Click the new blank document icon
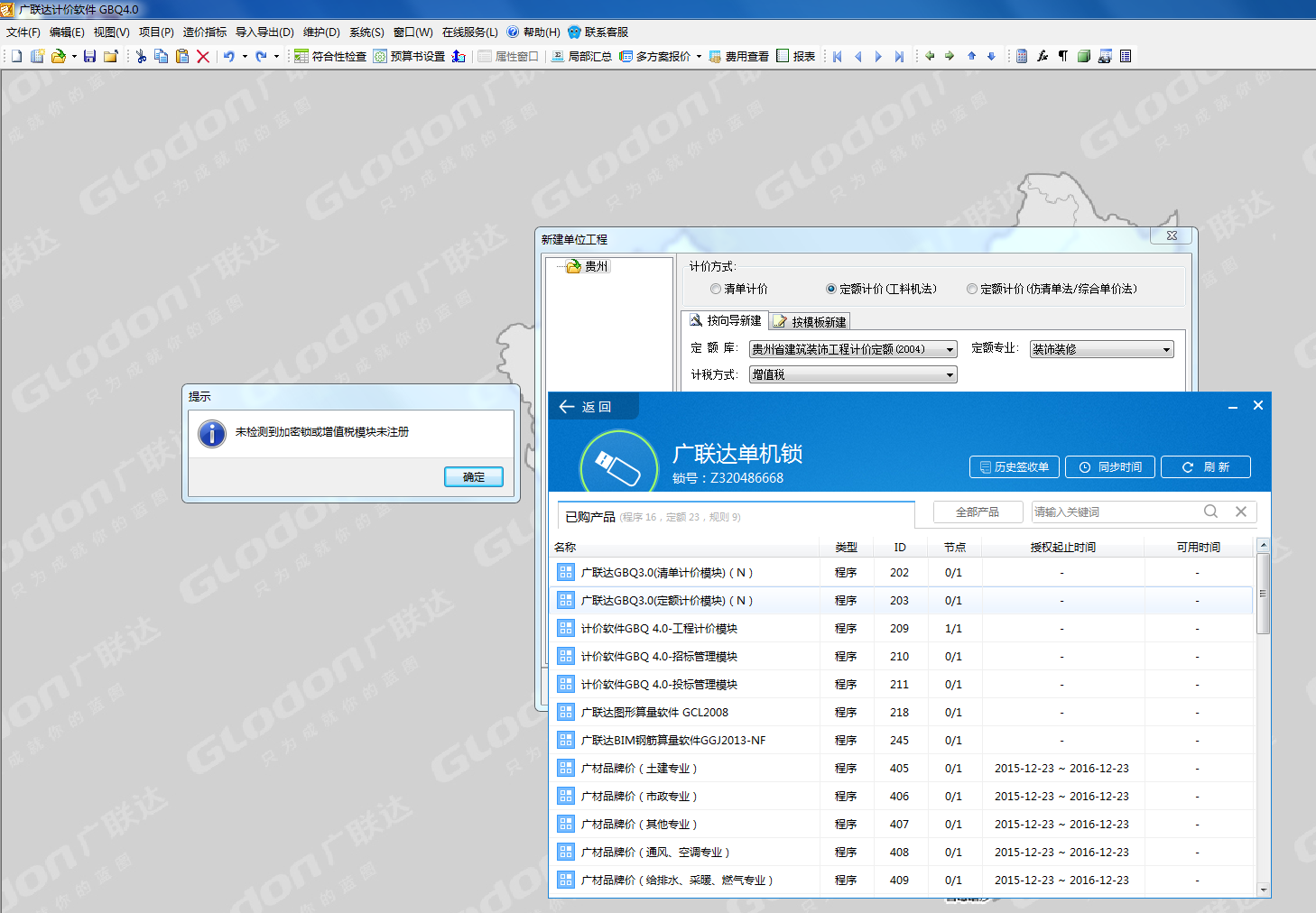This screenshot has width=1316, height=913. click(x=16, y=56)
